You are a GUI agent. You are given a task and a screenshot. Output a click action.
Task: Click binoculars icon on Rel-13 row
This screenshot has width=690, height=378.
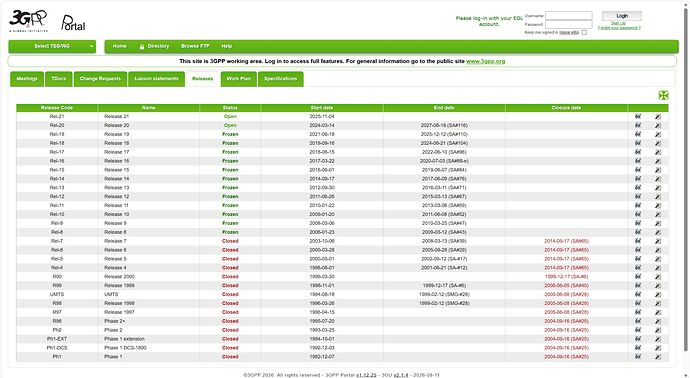pyautogui.click(x=638, y=188)
